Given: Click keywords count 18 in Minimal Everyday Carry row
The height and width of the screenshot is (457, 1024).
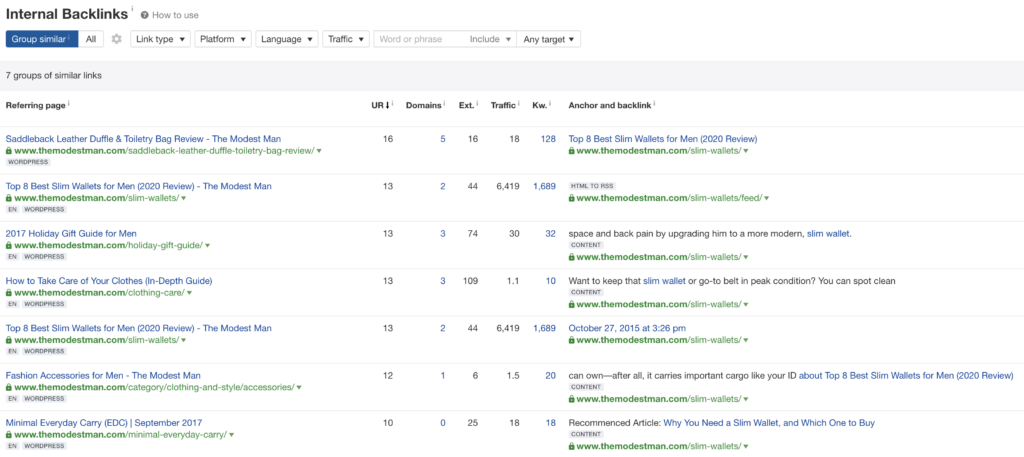Looking at the screenshot, I should 551,422.
